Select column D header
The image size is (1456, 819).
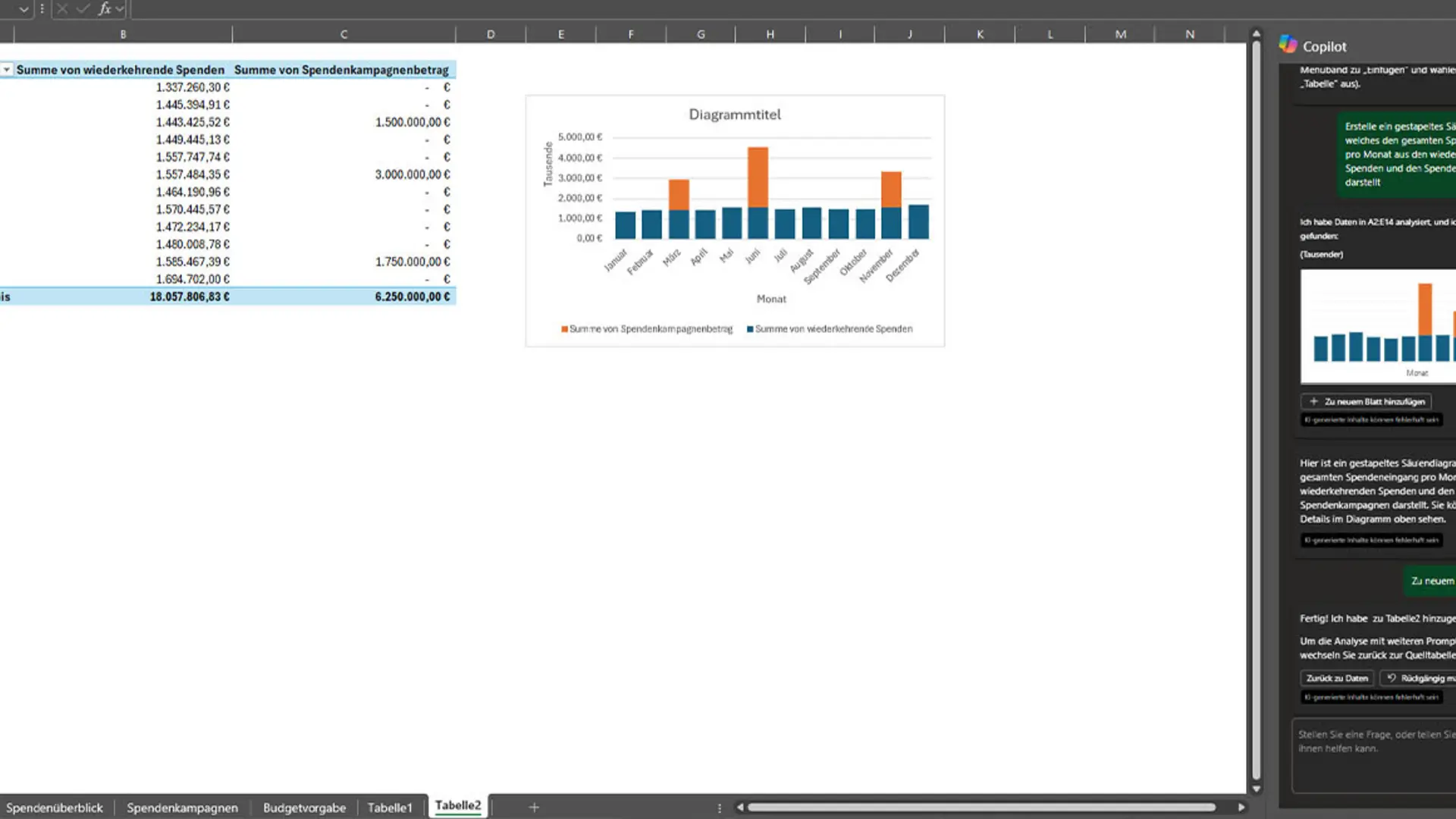(x=491, y=34)
